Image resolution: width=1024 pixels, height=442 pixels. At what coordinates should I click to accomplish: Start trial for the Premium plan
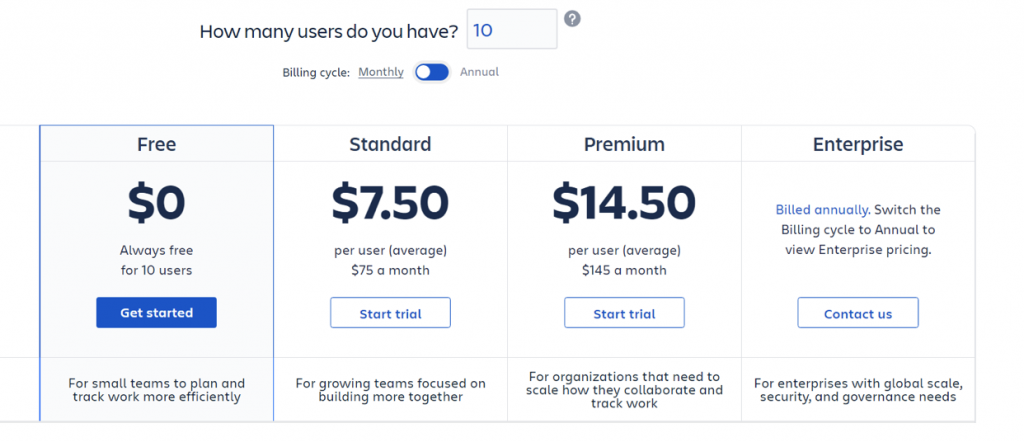(624, 313)
